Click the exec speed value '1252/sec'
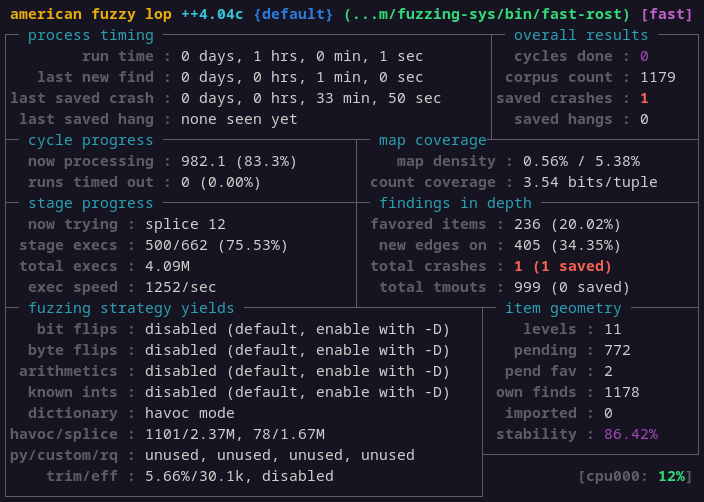 pos(180,287)
